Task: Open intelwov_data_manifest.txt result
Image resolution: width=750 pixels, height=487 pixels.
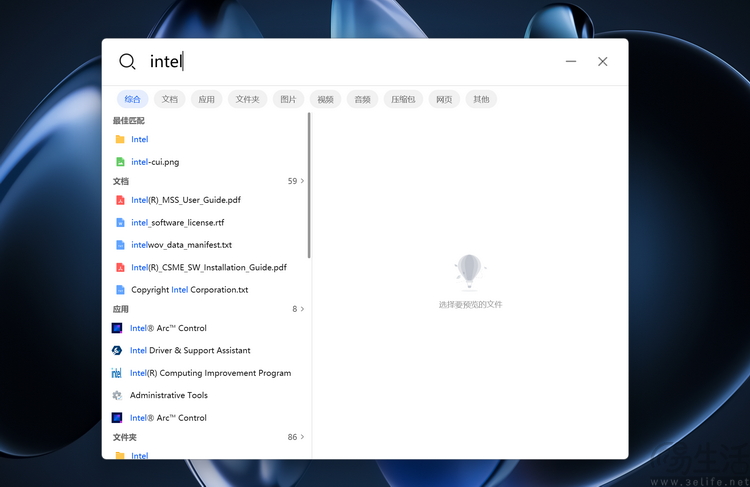Action: 181,245
